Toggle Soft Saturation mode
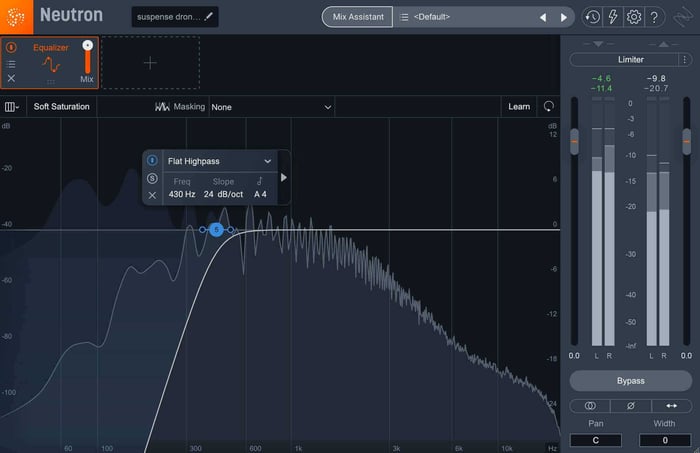 (x=62, y=107)
